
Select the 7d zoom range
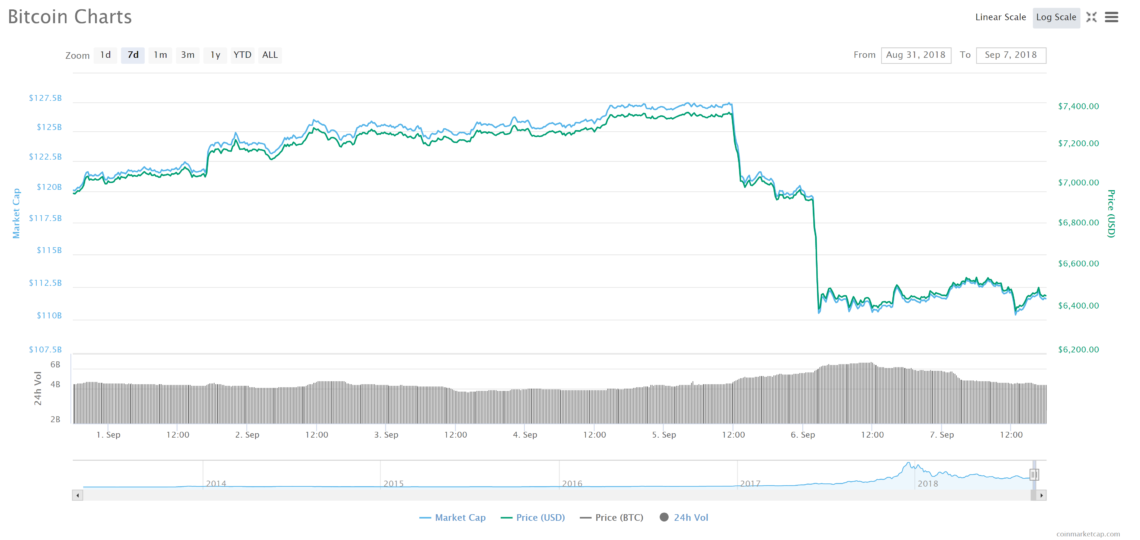click(133, 55)
